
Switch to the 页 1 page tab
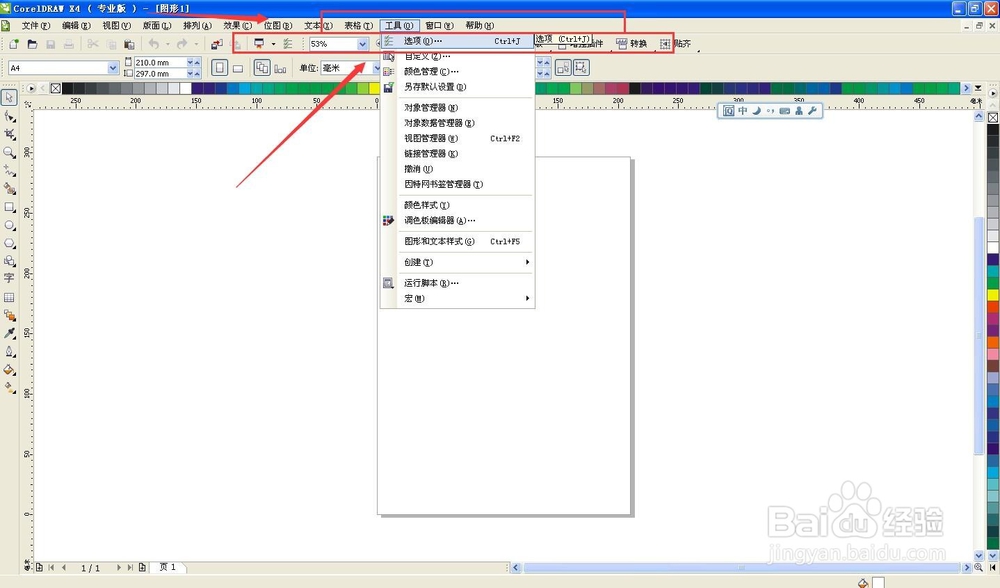[167, 567]
